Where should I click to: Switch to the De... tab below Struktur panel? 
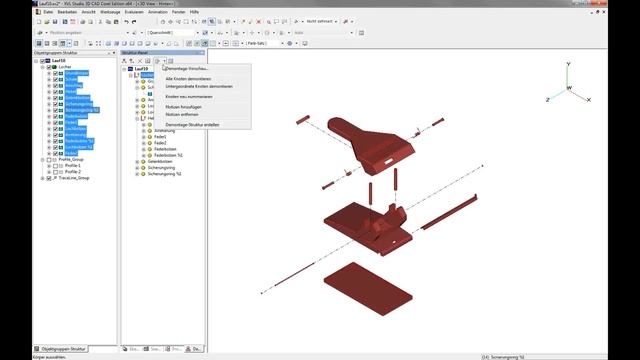click(x=193, y=349)
